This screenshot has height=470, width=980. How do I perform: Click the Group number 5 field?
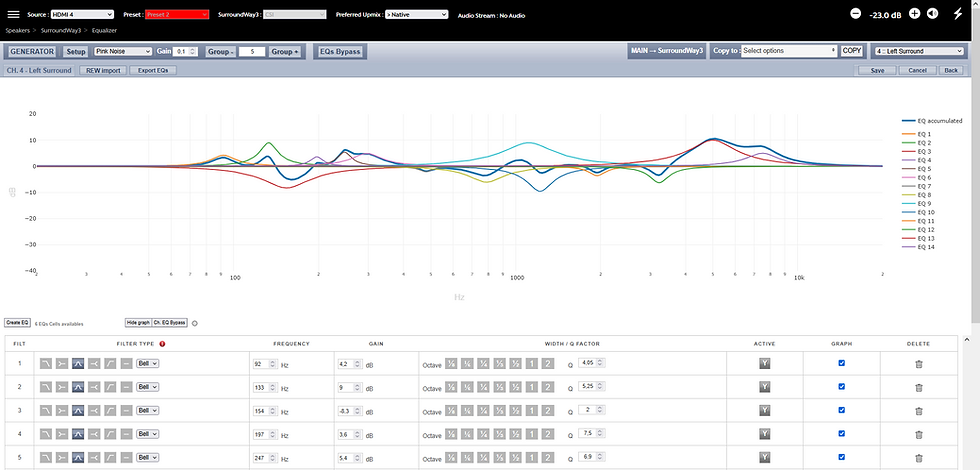pyautogui.click(x=251, y=52)
